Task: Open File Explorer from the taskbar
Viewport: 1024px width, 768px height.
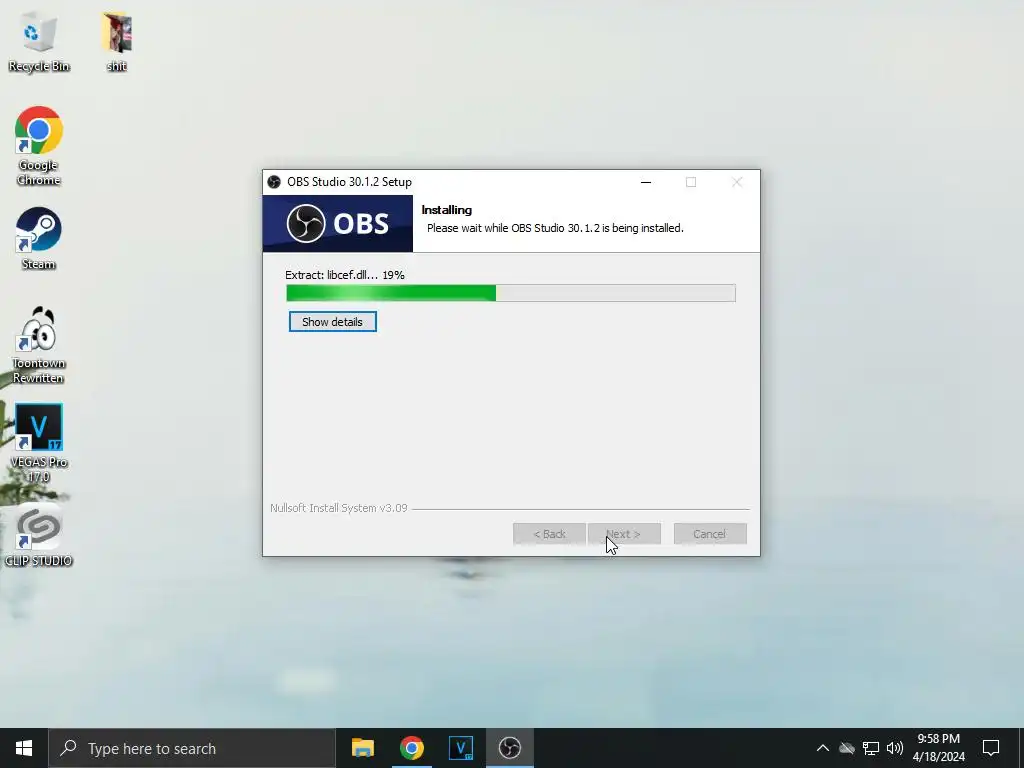Action: 362,748
